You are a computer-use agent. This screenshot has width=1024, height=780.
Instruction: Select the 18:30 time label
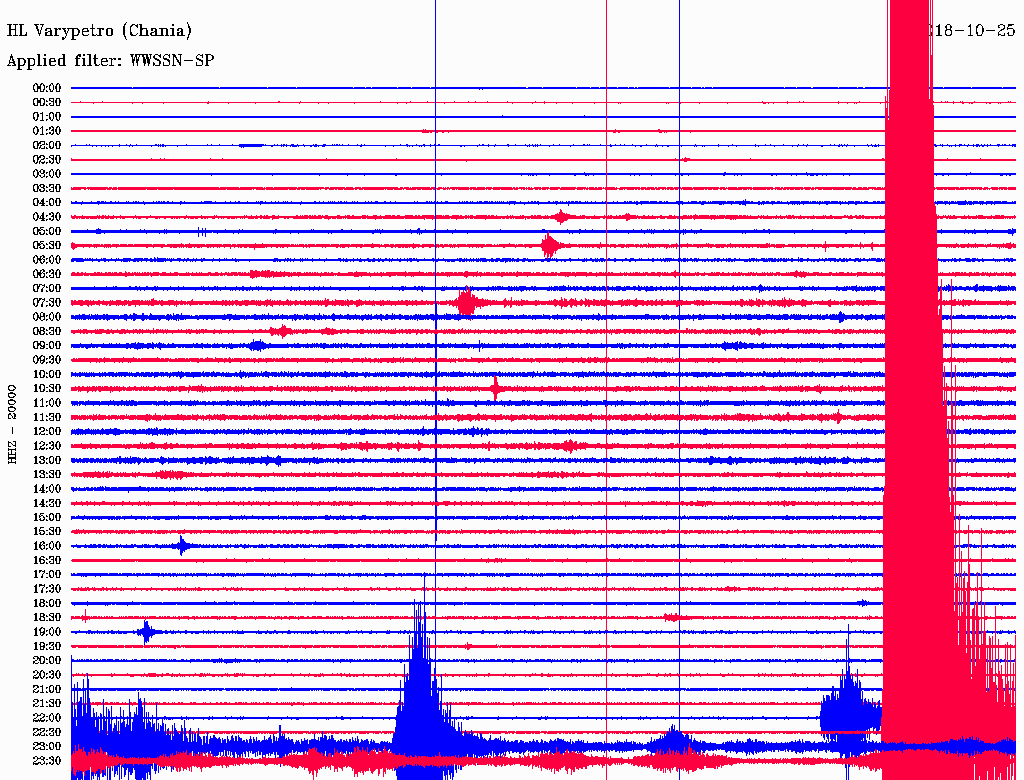(47, 617)
